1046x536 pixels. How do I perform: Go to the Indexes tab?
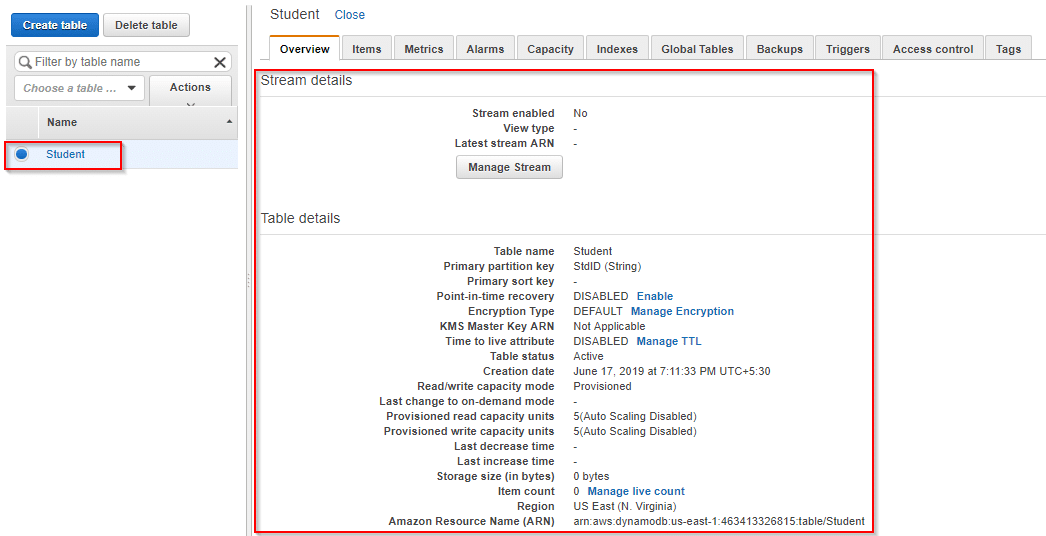click(617, 49)
